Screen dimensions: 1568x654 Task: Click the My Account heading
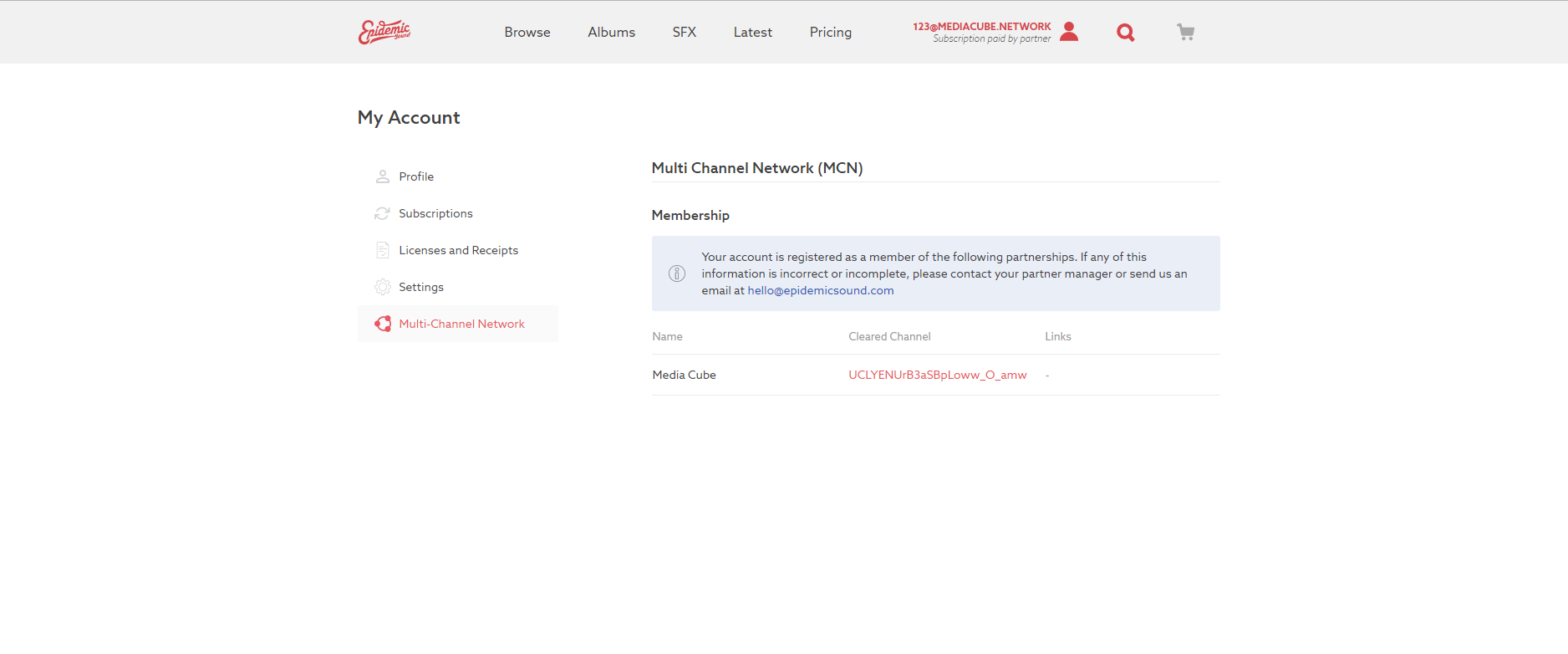pos(409,118)
